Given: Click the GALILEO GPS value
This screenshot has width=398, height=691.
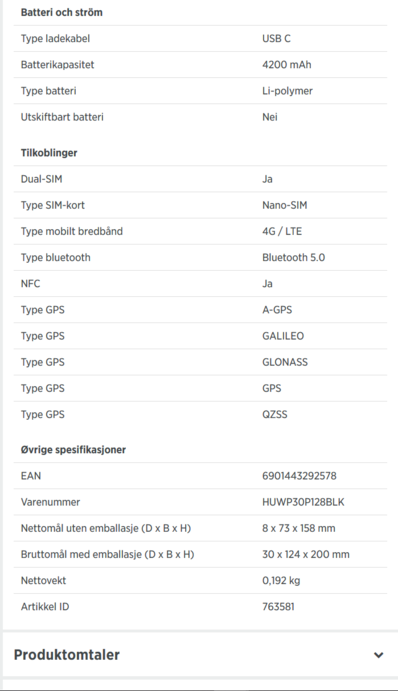Looking at the screenshot, I should [283, 336].
